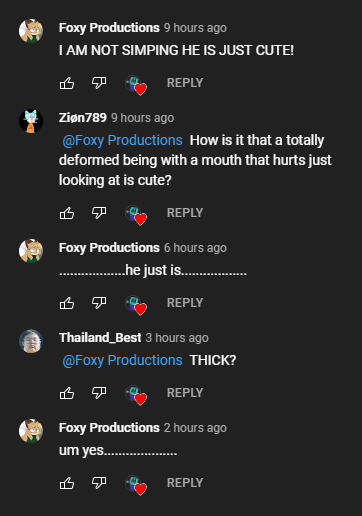The width and height of the screenshot is (362, 516).
Task: Open Ziøn789's channel name
Action: (83, 118)
